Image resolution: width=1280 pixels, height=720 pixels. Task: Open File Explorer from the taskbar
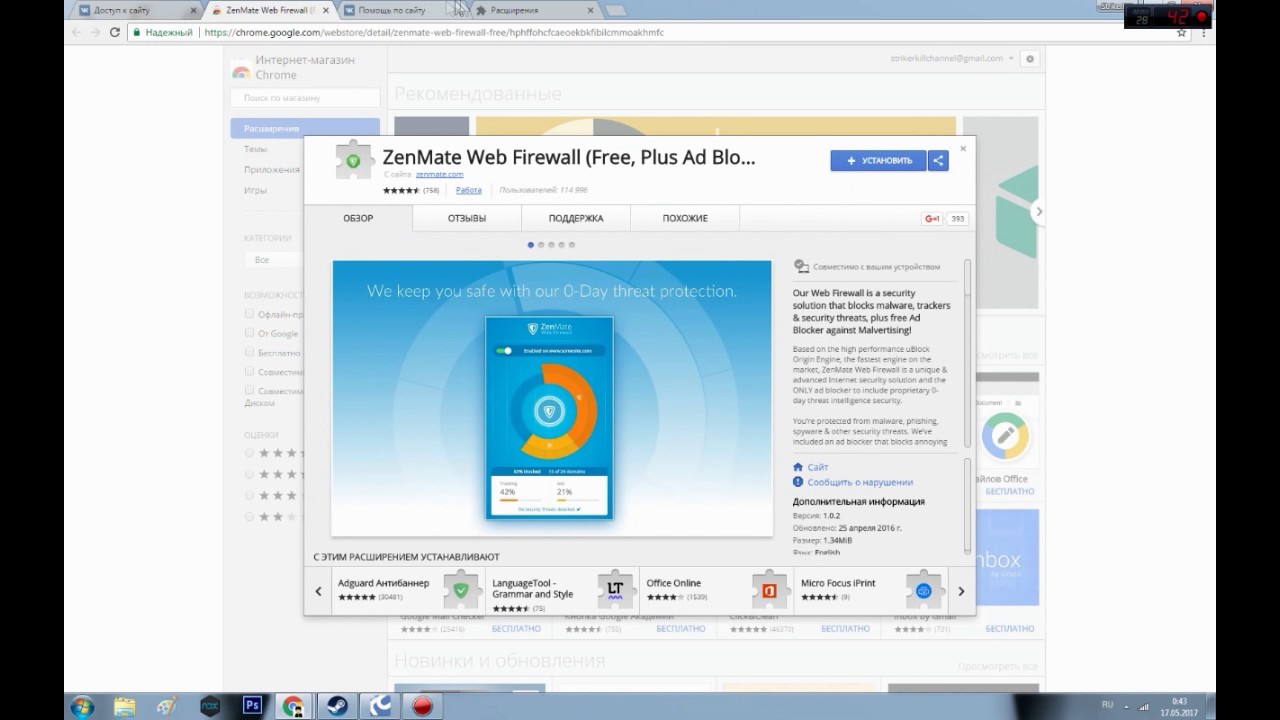pos(124,705)
